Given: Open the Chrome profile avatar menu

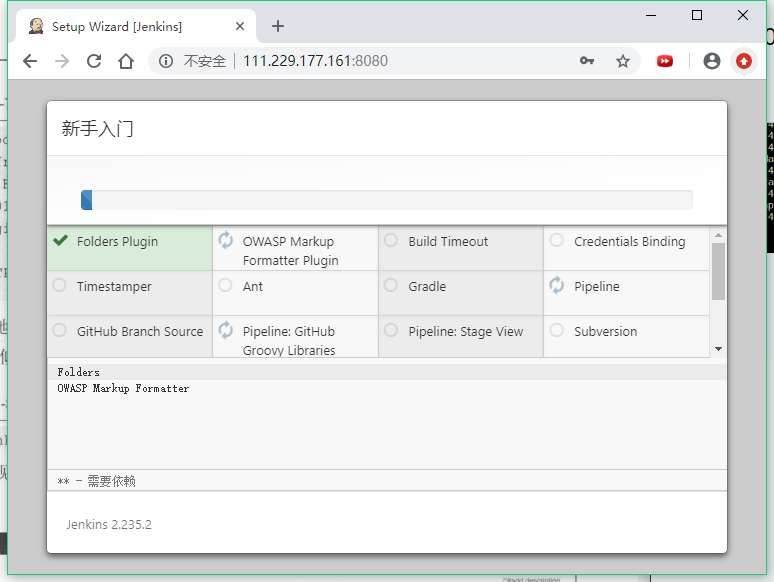Looking at the screenshot, I should (711, 61).
